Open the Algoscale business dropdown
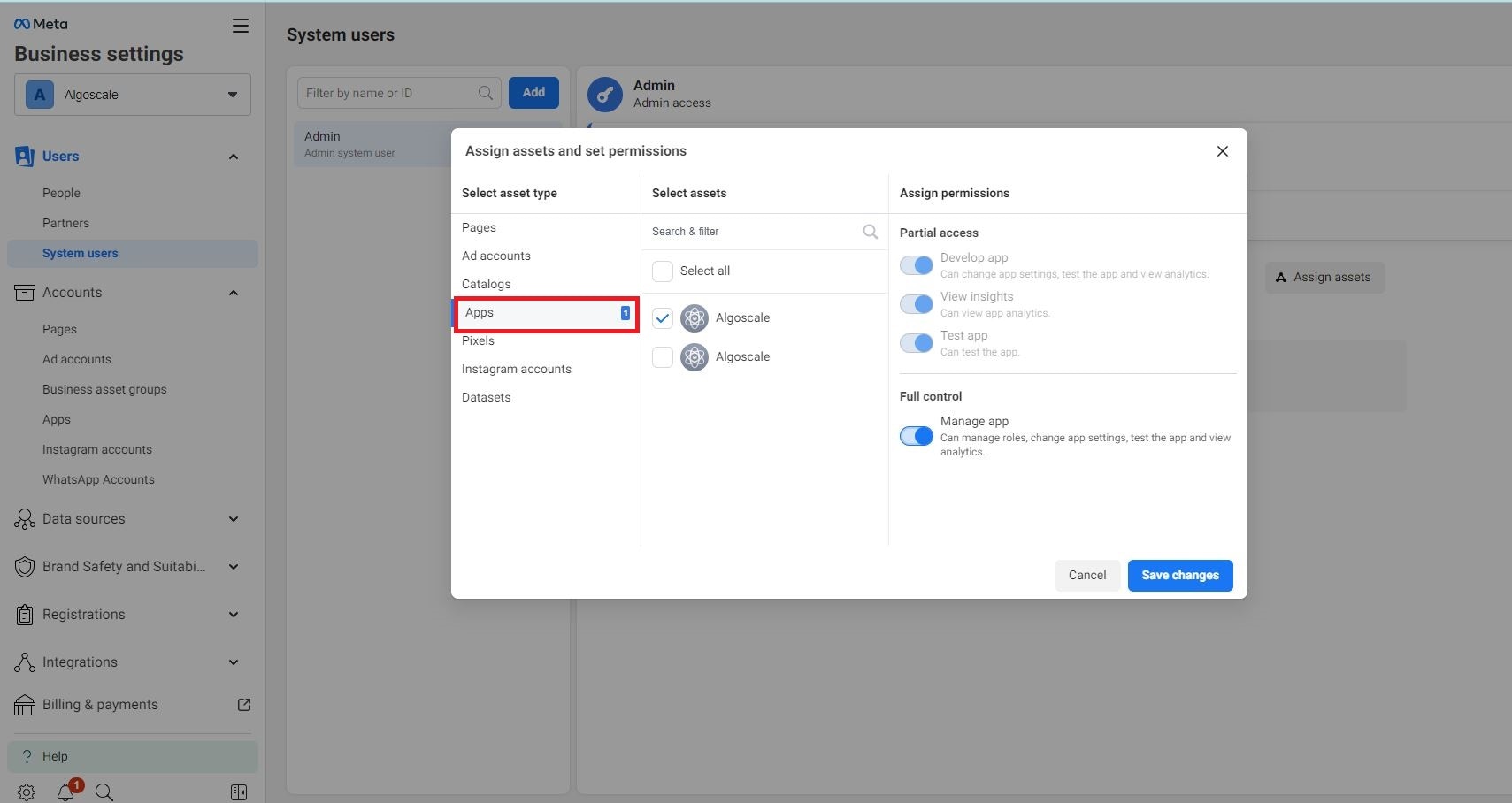 [x=133, y=95]
